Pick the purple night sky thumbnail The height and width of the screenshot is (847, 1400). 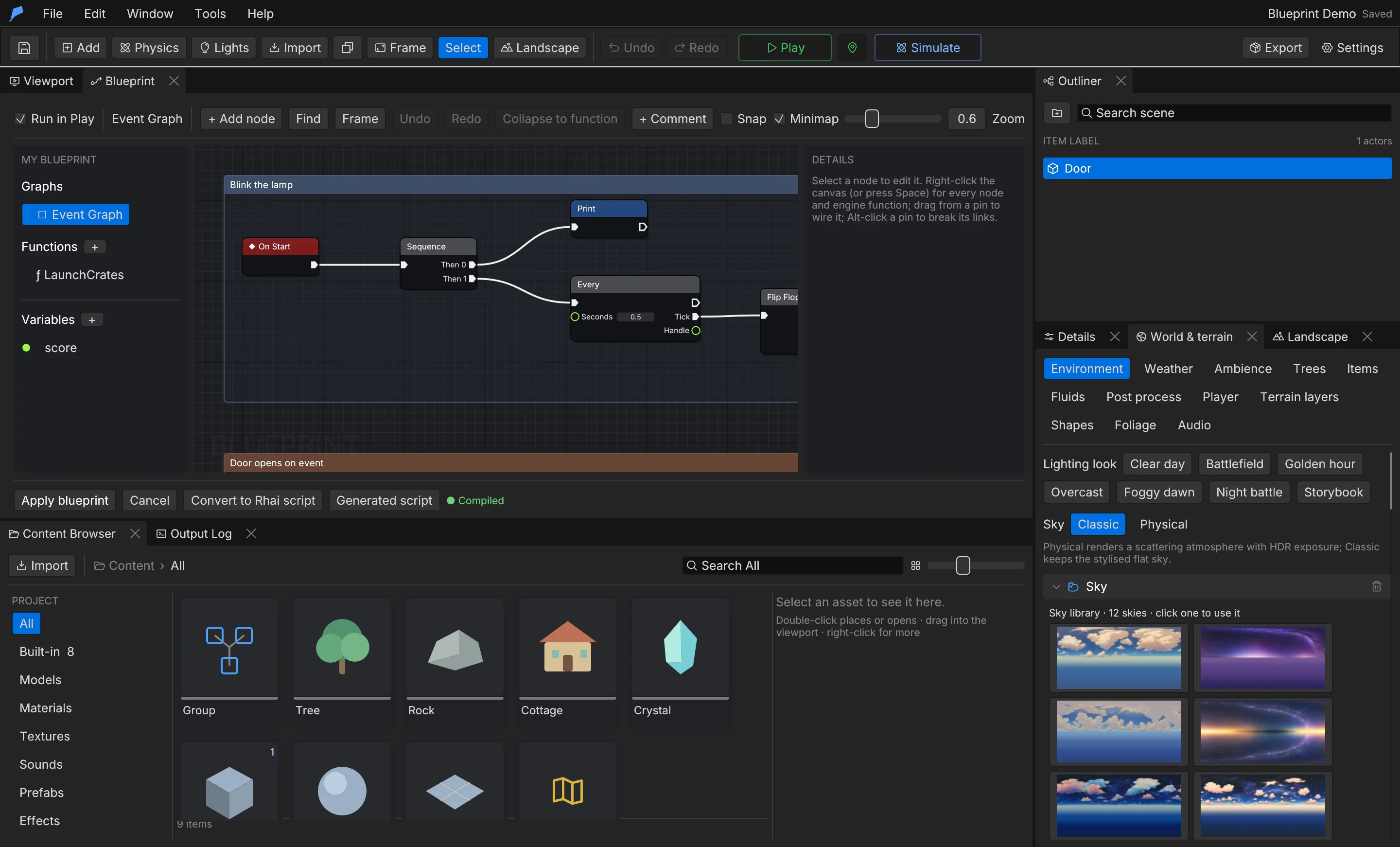pos(1262,658)
